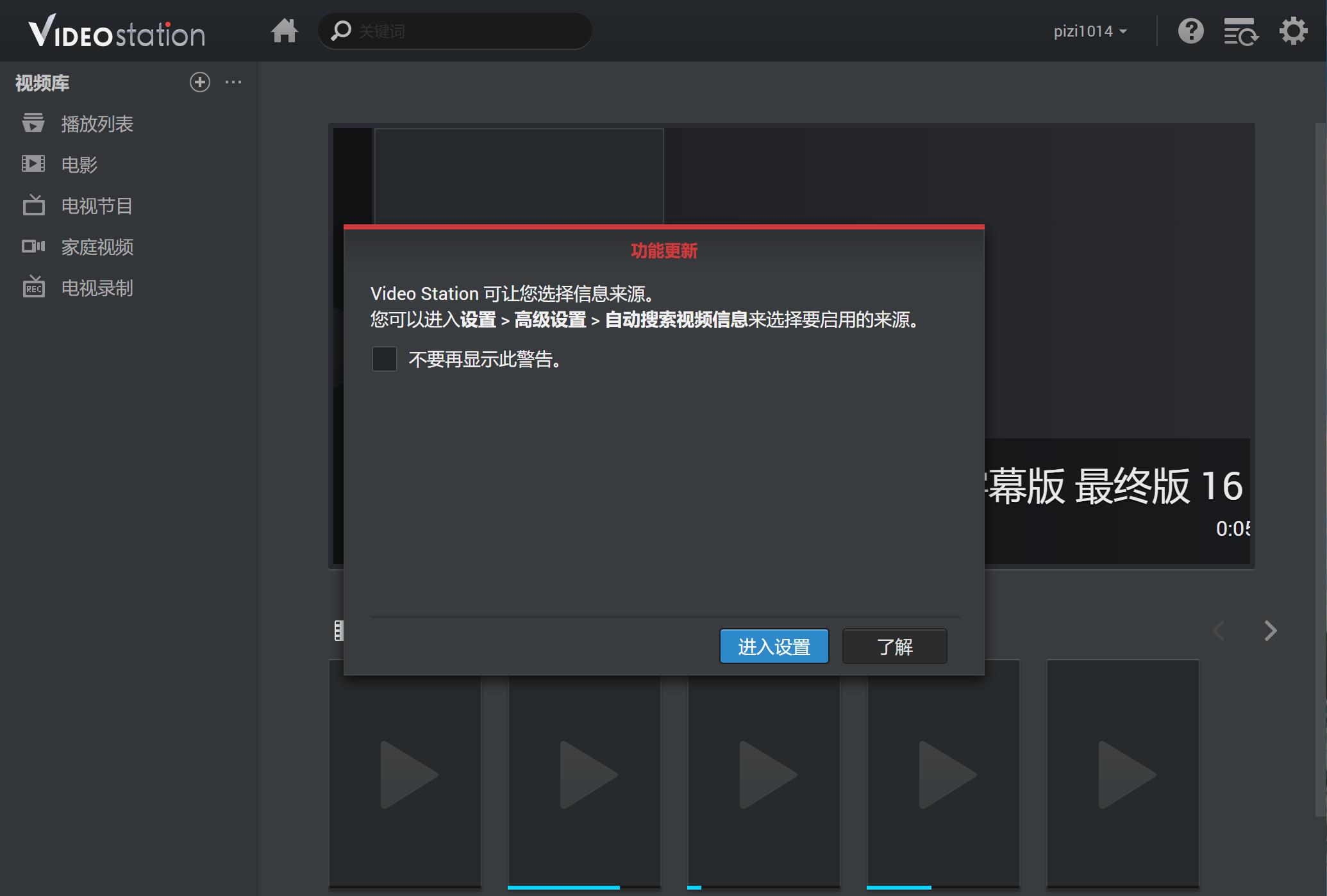Image resolution: width=1327 pixels, height=896 pixels.
Task: Toggle 不要再显示此警告 checkbox
Action: 385,359
